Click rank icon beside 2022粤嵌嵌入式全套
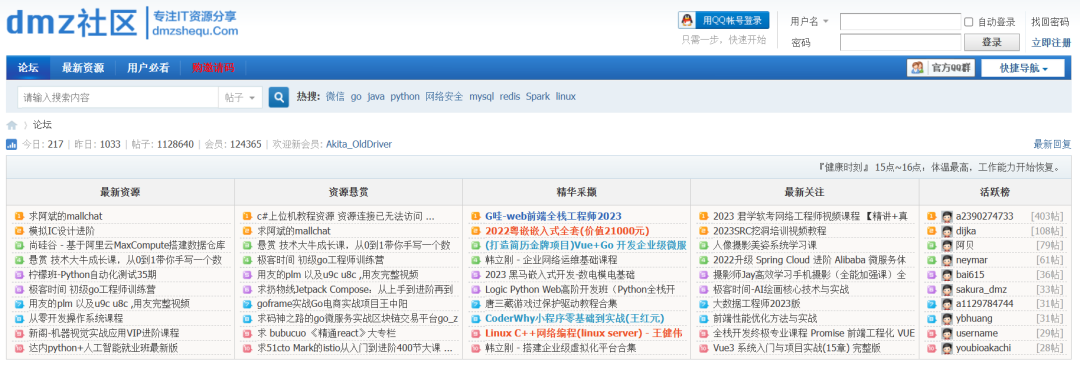 (x=475, y=231)
